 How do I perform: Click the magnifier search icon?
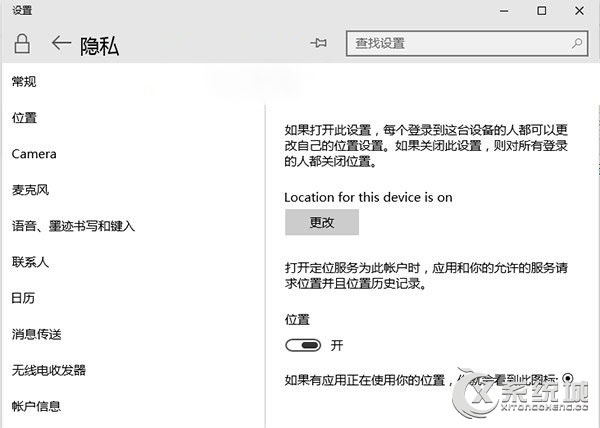[x=577, y=43]
